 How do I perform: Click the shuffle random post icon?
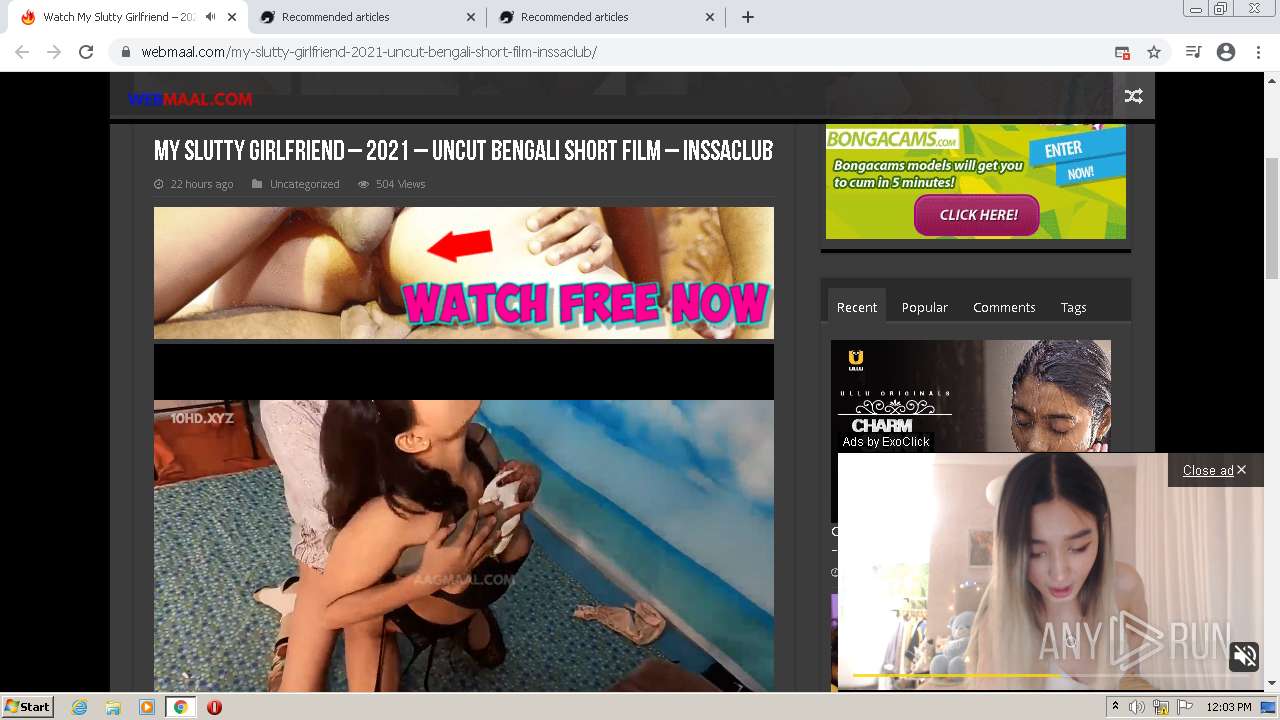[x=1133, y=96]
